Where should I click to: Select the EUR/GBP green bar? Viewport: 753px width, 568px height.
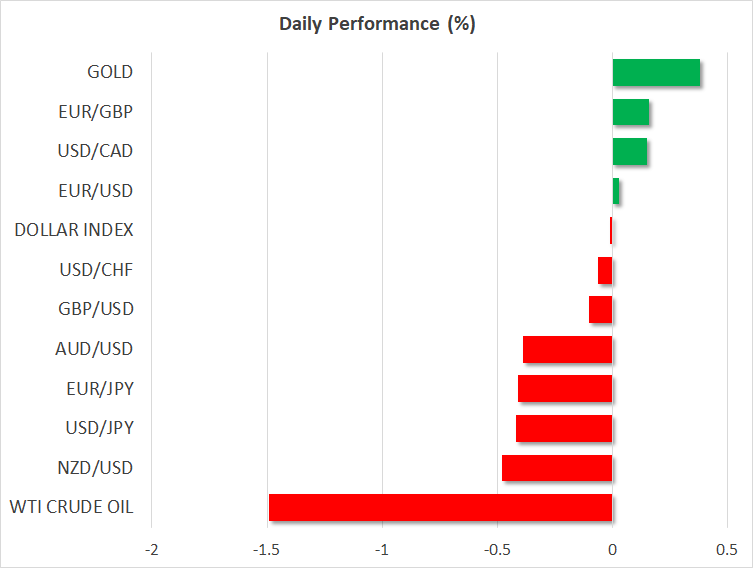(630, 112)
